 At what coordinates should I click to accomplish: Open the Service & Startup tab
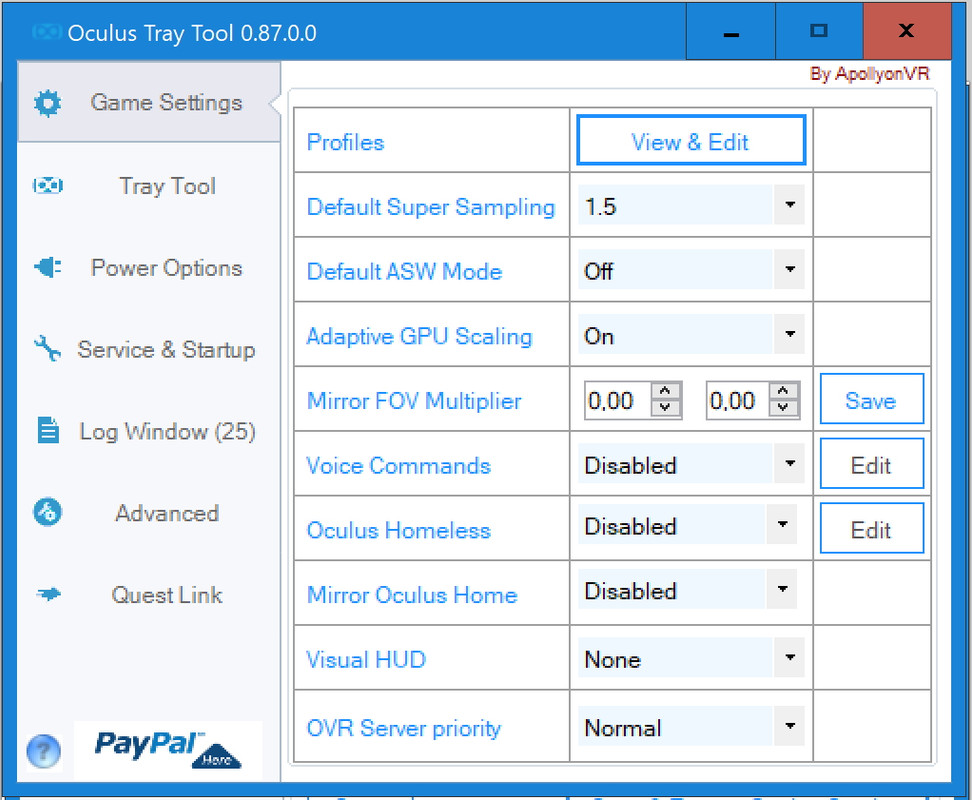(x=149, y=349)
